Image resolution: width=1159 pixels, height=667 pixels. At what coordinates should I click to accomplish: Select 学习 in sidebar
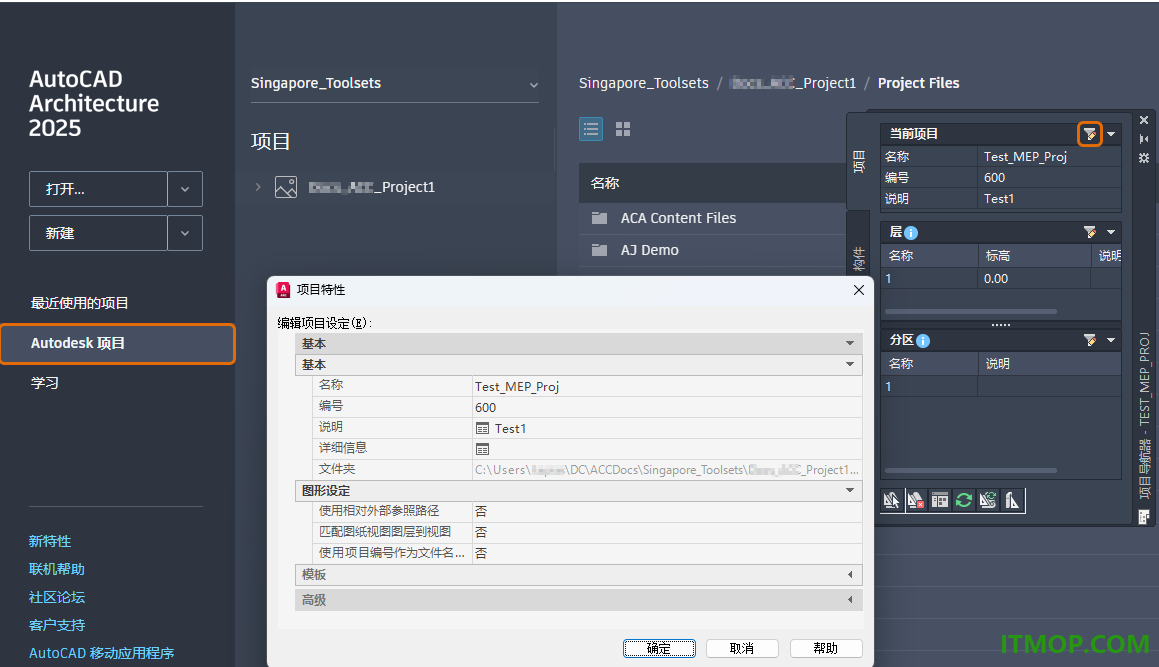[44, 383]
